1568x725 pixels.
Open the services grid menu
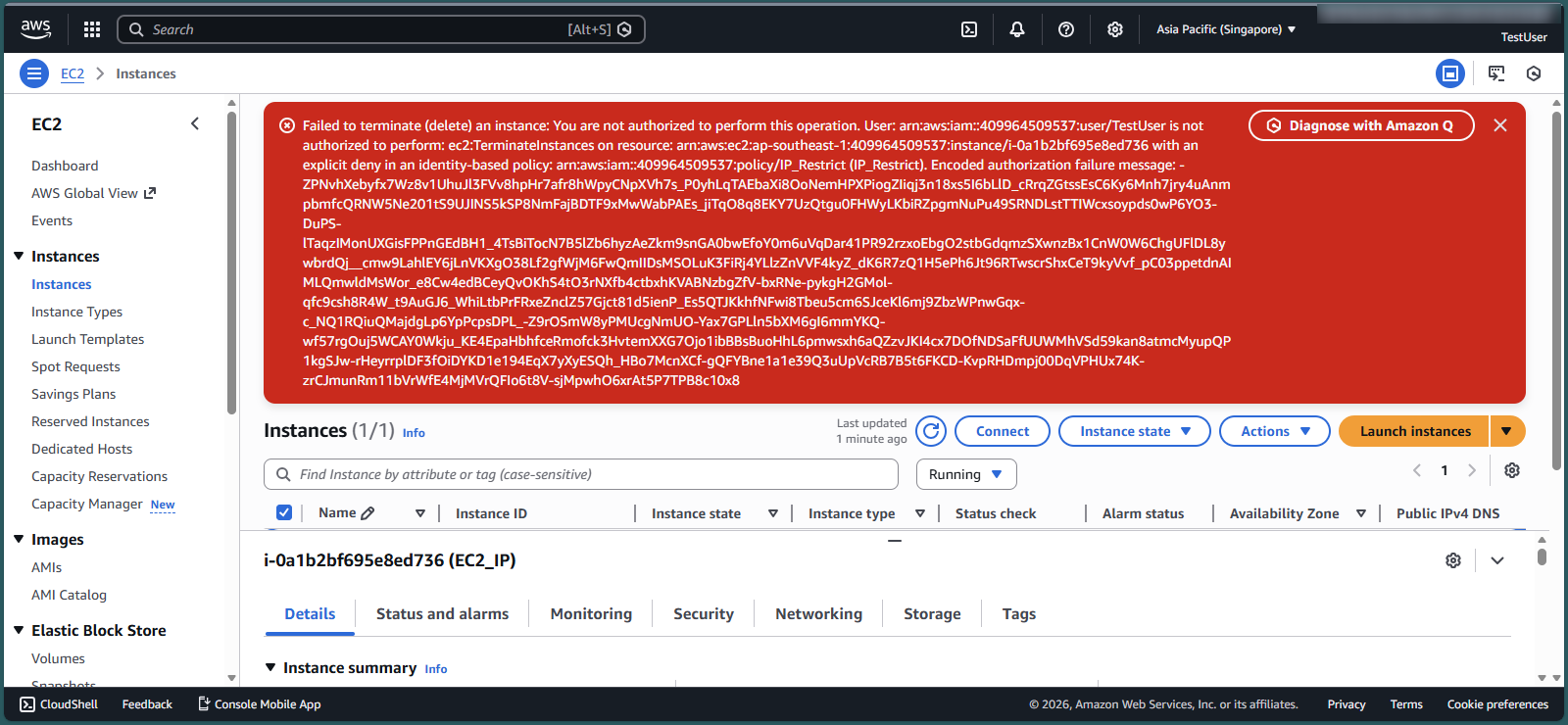92,29
